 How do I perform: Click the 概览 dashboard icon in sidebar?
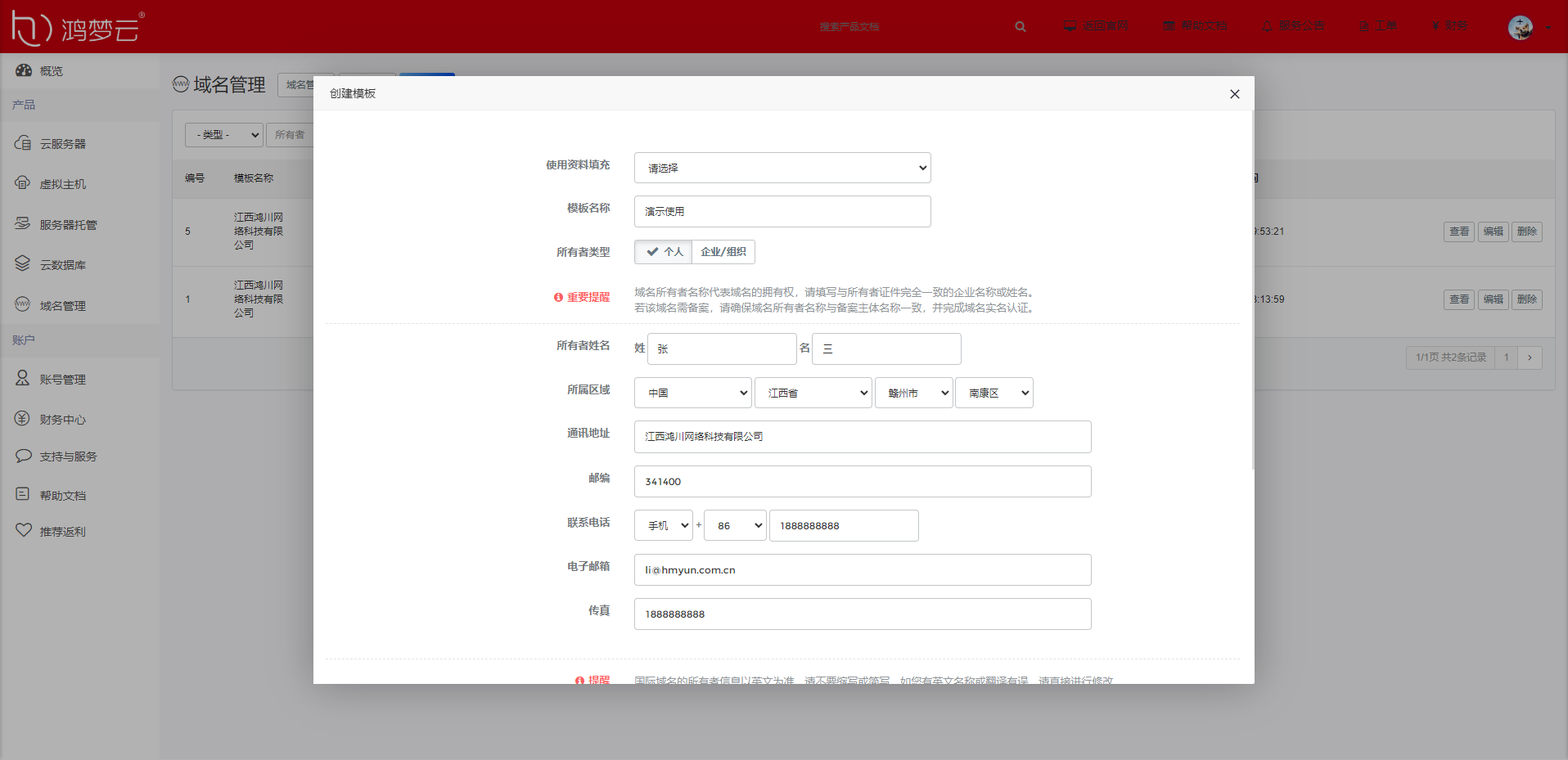coord(23,71)
